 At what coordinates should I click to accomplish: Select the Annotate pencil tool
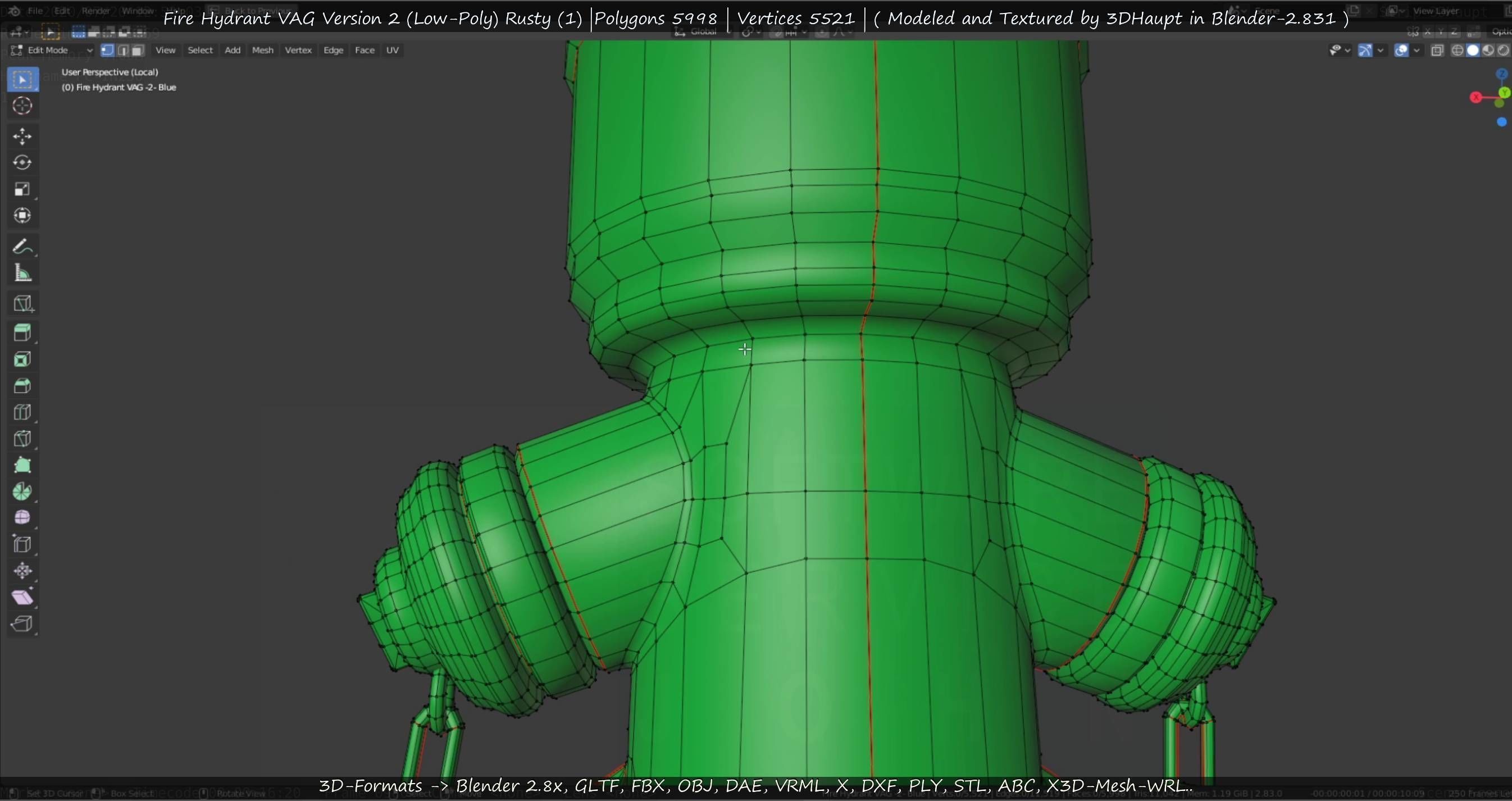click(23, 247)
